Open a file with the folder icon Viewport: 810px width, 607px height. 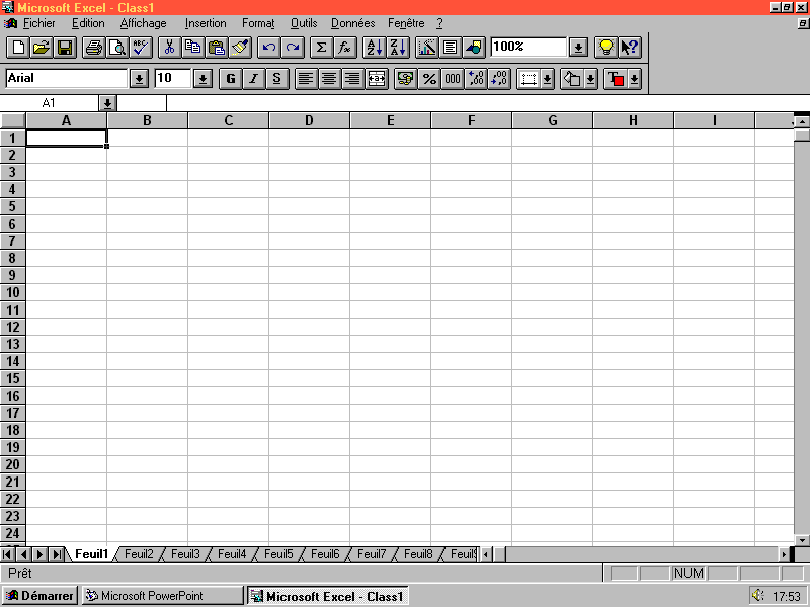[41, 48]
